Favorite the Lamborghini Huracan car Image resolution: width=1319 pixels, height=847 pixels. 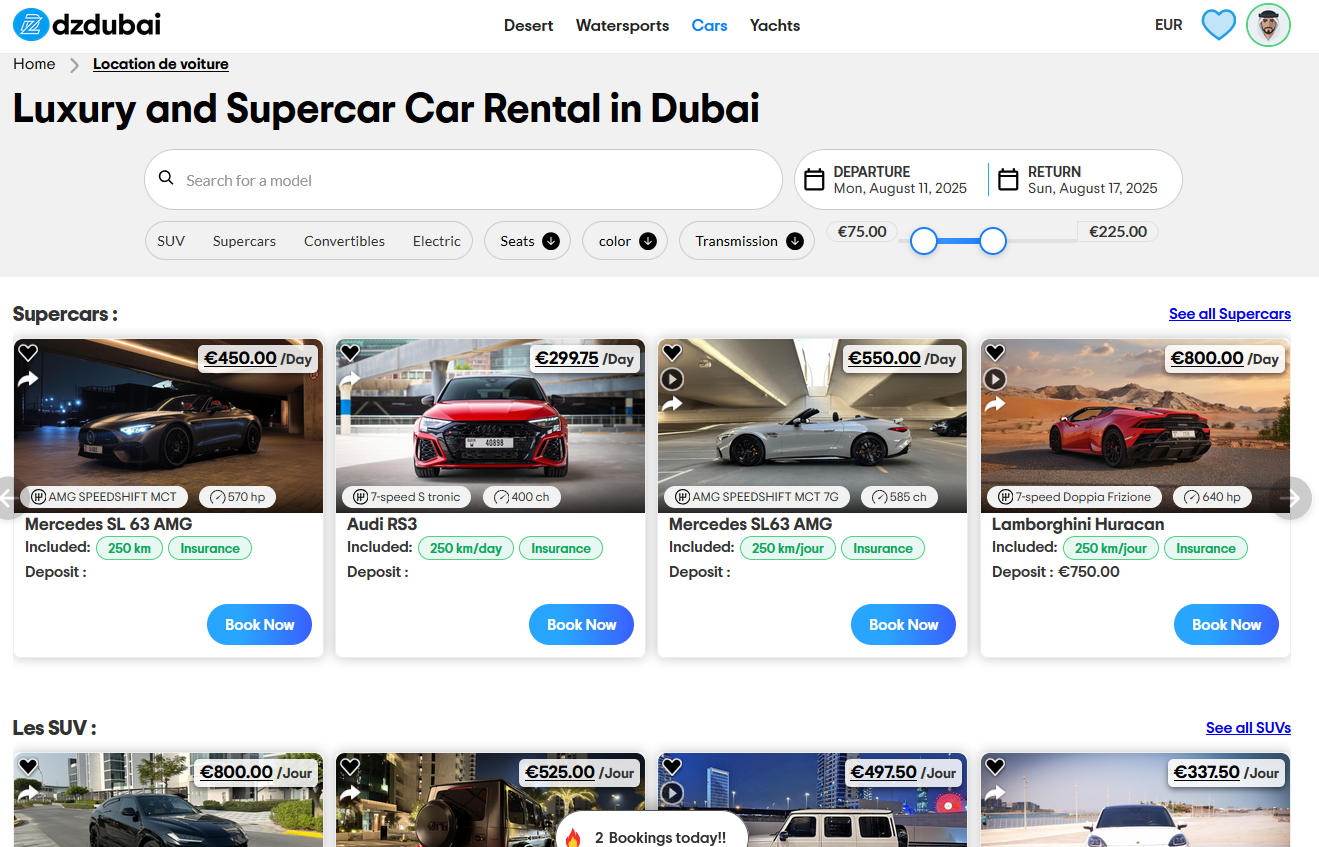(994, 353)
